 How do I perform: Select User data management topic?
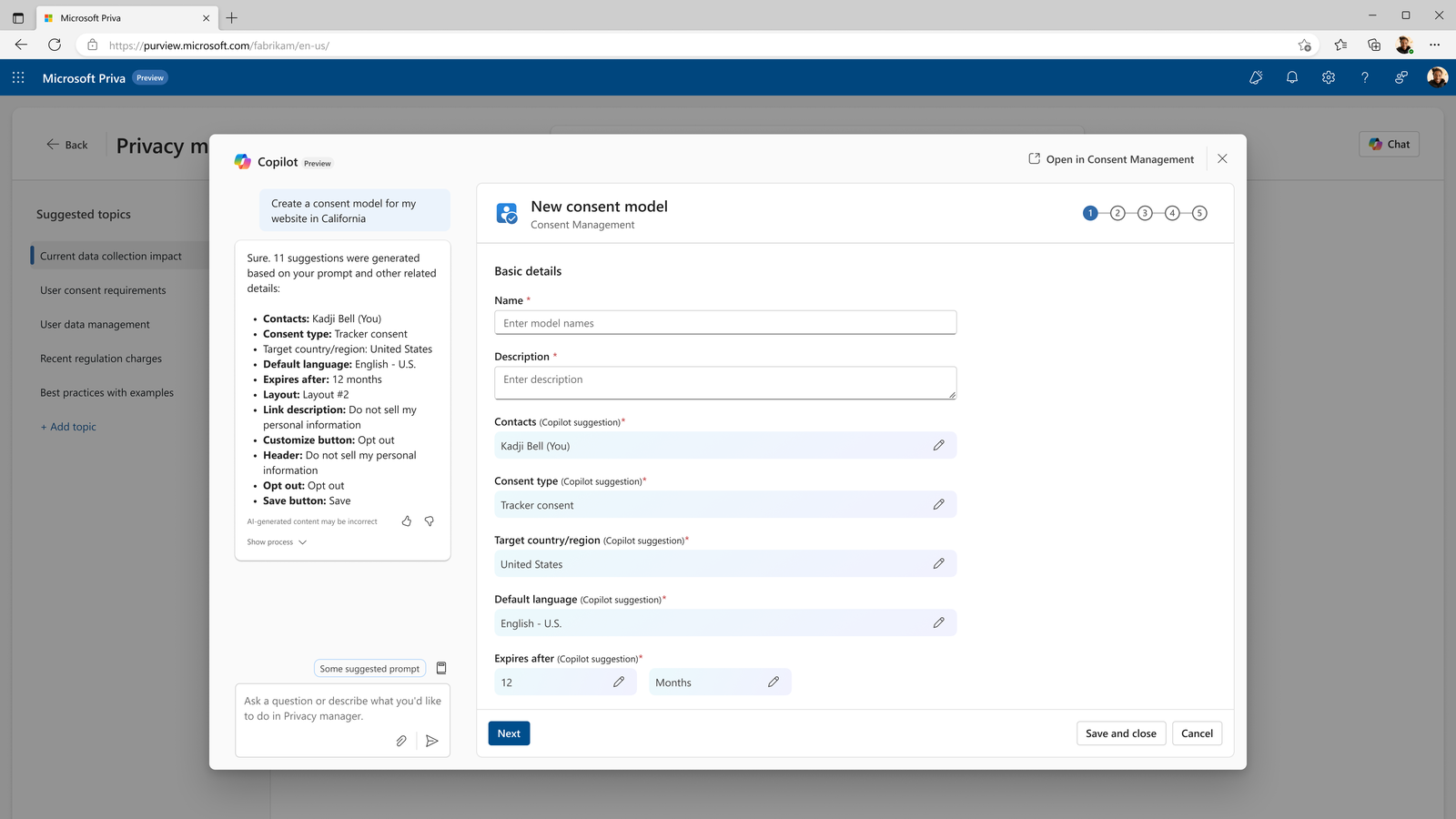point(95,325)
